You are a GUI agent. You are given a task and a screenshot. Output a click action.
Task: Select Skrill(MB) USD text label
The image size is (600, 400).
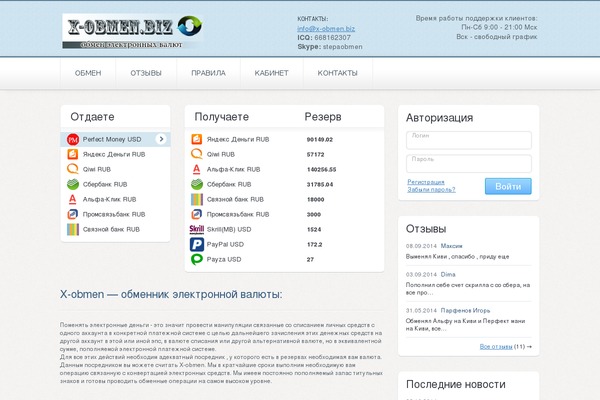(x=229, y=229)
